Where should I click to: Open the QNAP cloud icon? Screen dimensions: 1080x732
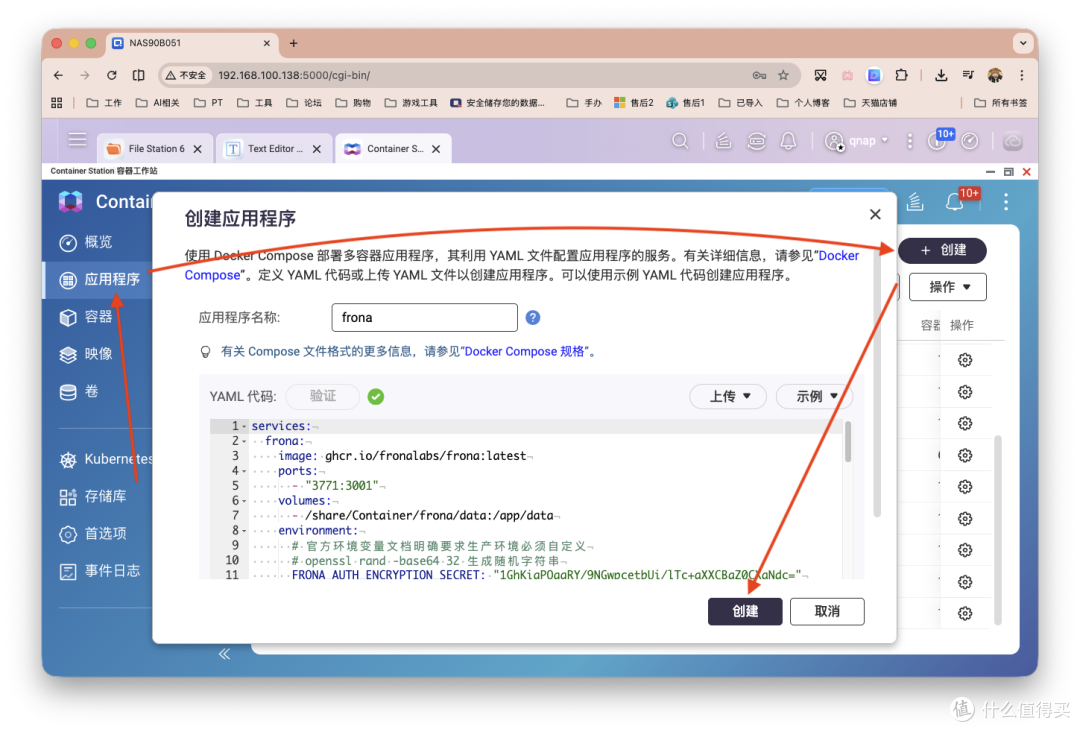[x=1012, y=141]
